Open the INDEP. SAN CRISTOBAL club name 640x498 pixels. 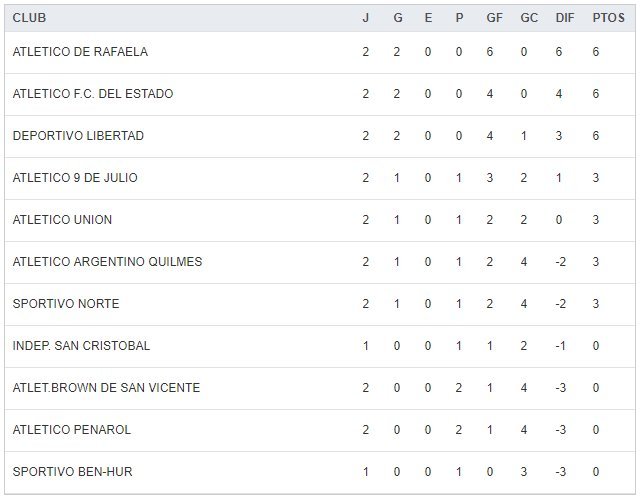(81, 346)
